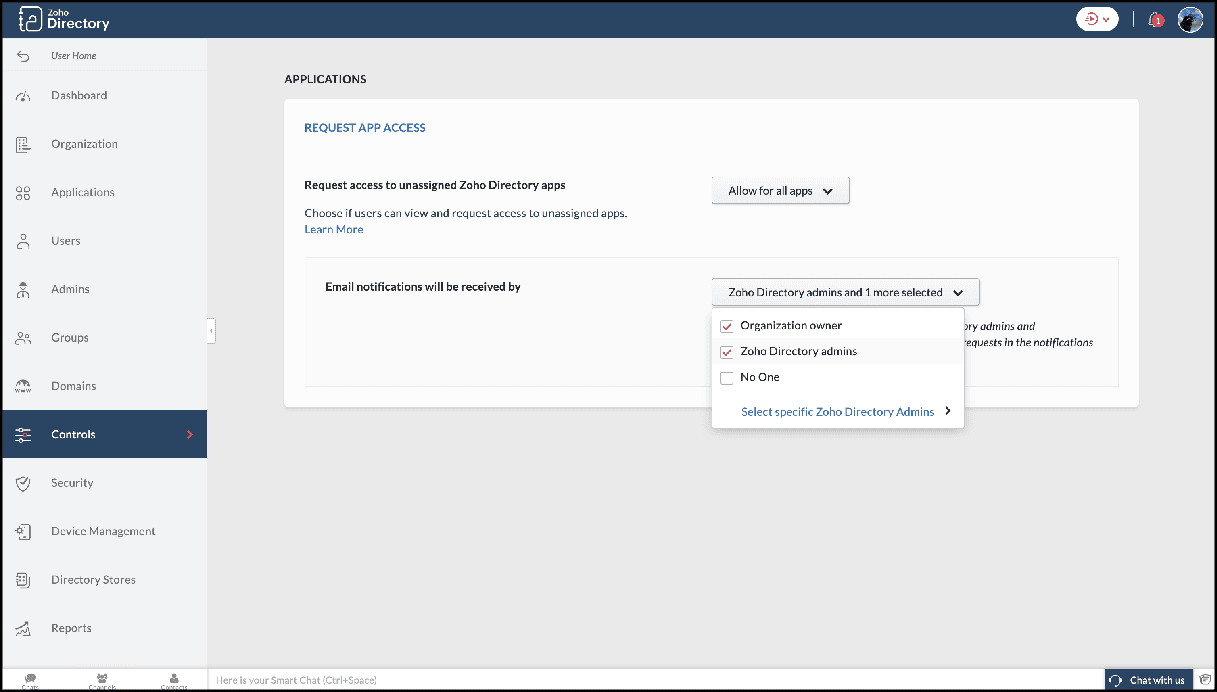Open the quick-start dropdown in header
Viewport: 1217px width, 692px height.
pyautogui.click(x=1097, y=19)
